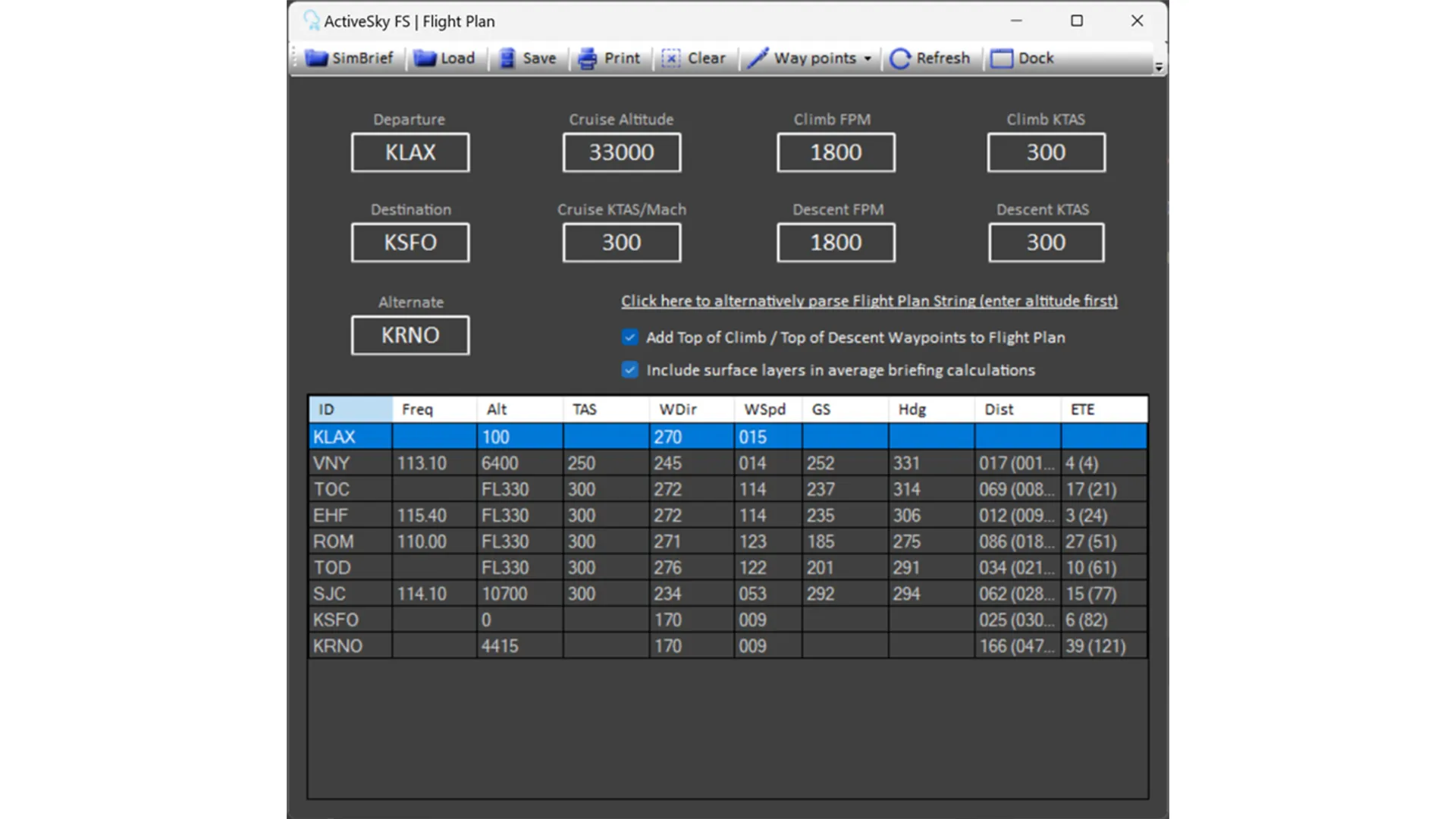Click the Alt column header
The width and height of the screenshot is (1456, 819).
(520, 409)
